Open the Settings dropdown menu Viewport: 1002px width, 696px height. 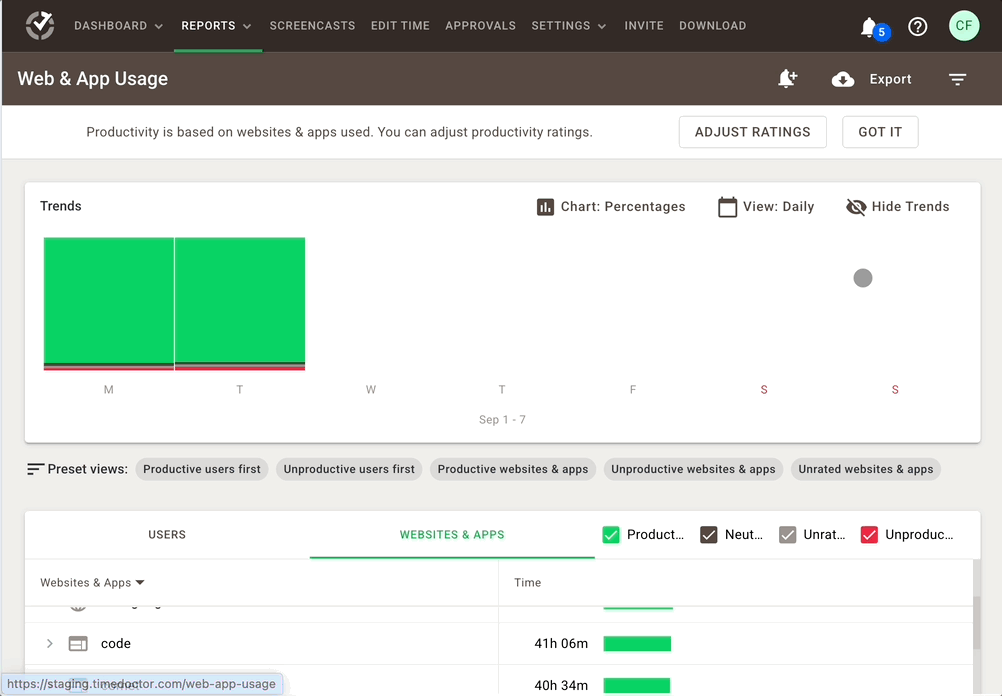pos(569,26)
